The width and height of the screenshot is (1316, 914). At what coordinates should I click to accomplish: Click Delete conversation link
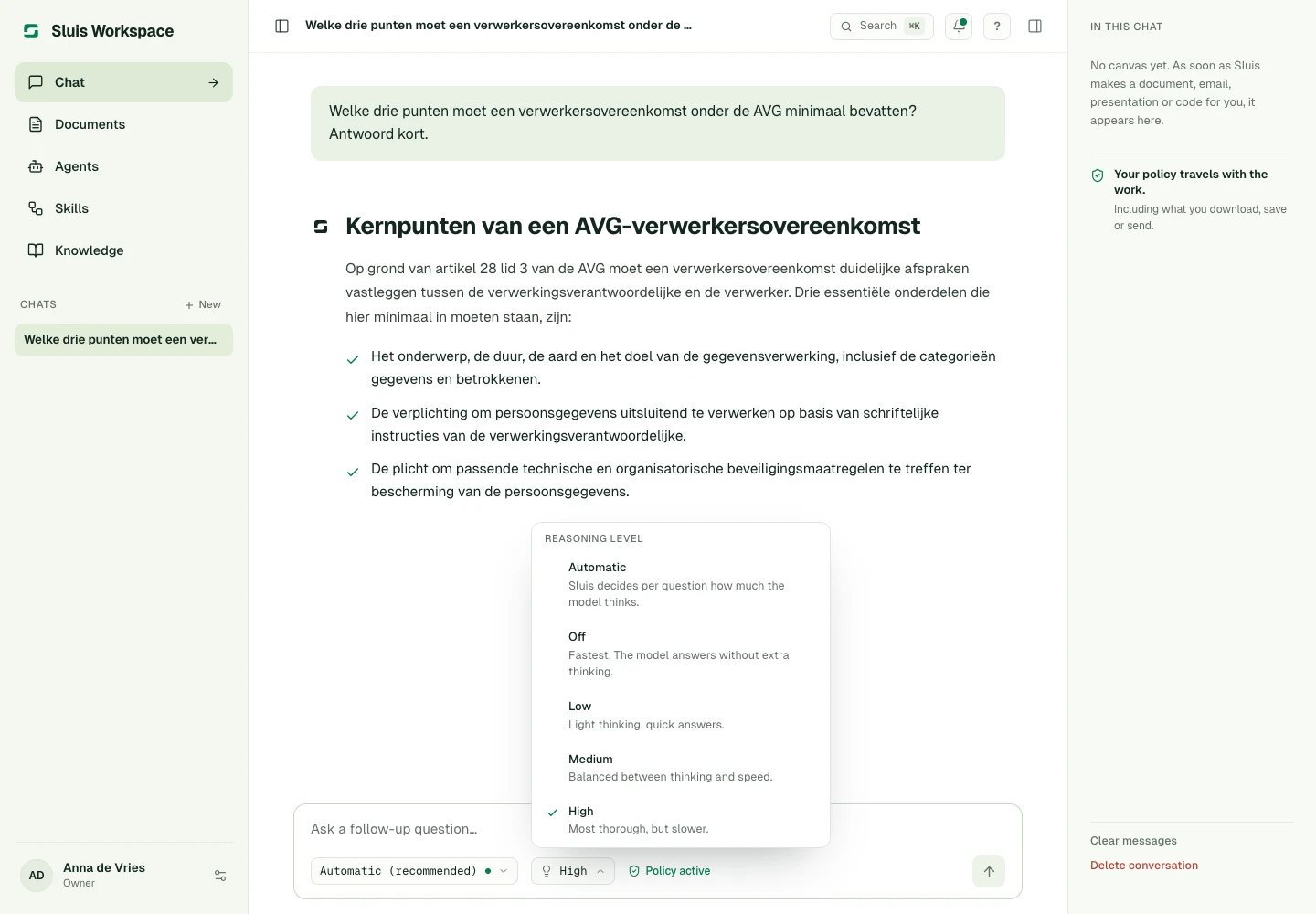[x=1144, y=866]
